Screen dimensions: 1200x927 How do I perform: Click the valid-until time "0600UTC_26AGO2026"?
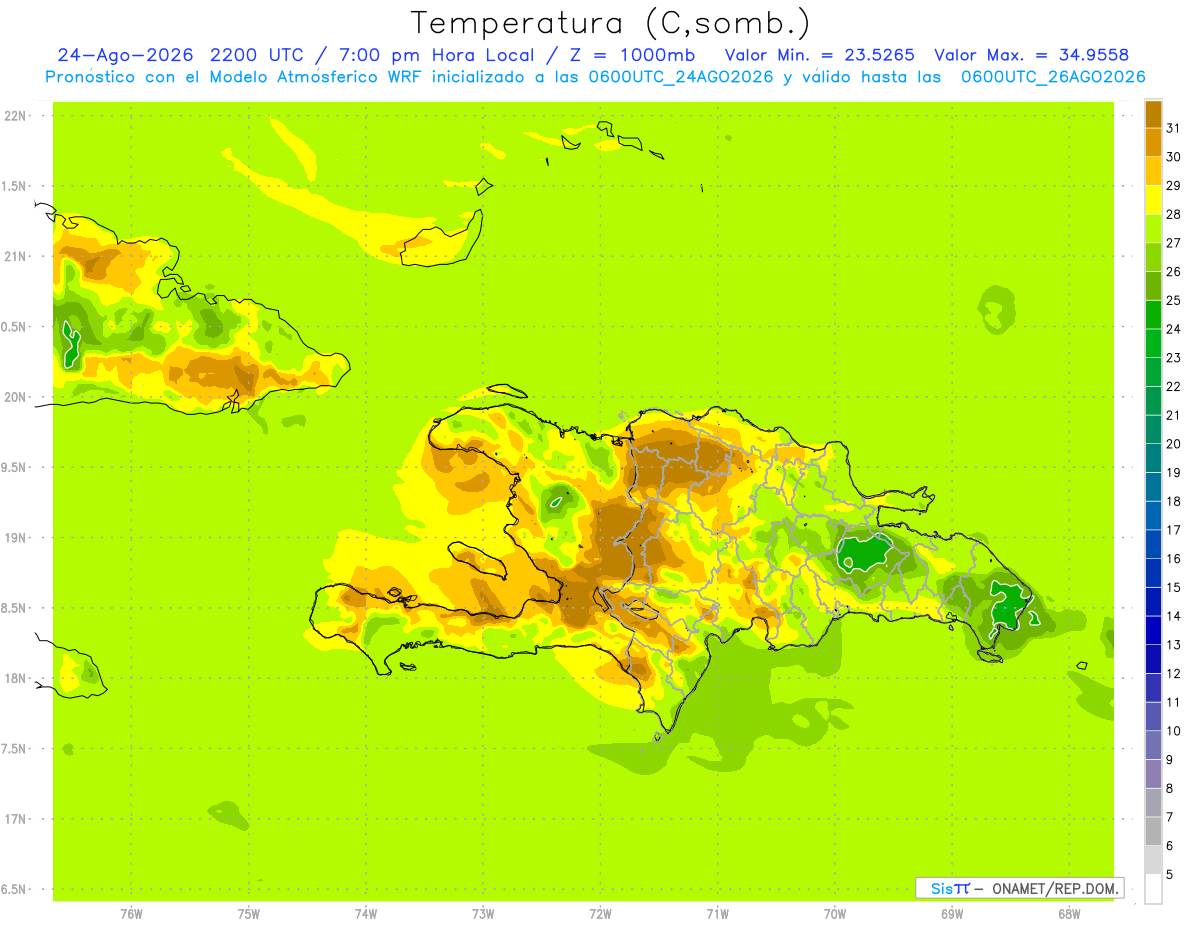pos(1053,77)
